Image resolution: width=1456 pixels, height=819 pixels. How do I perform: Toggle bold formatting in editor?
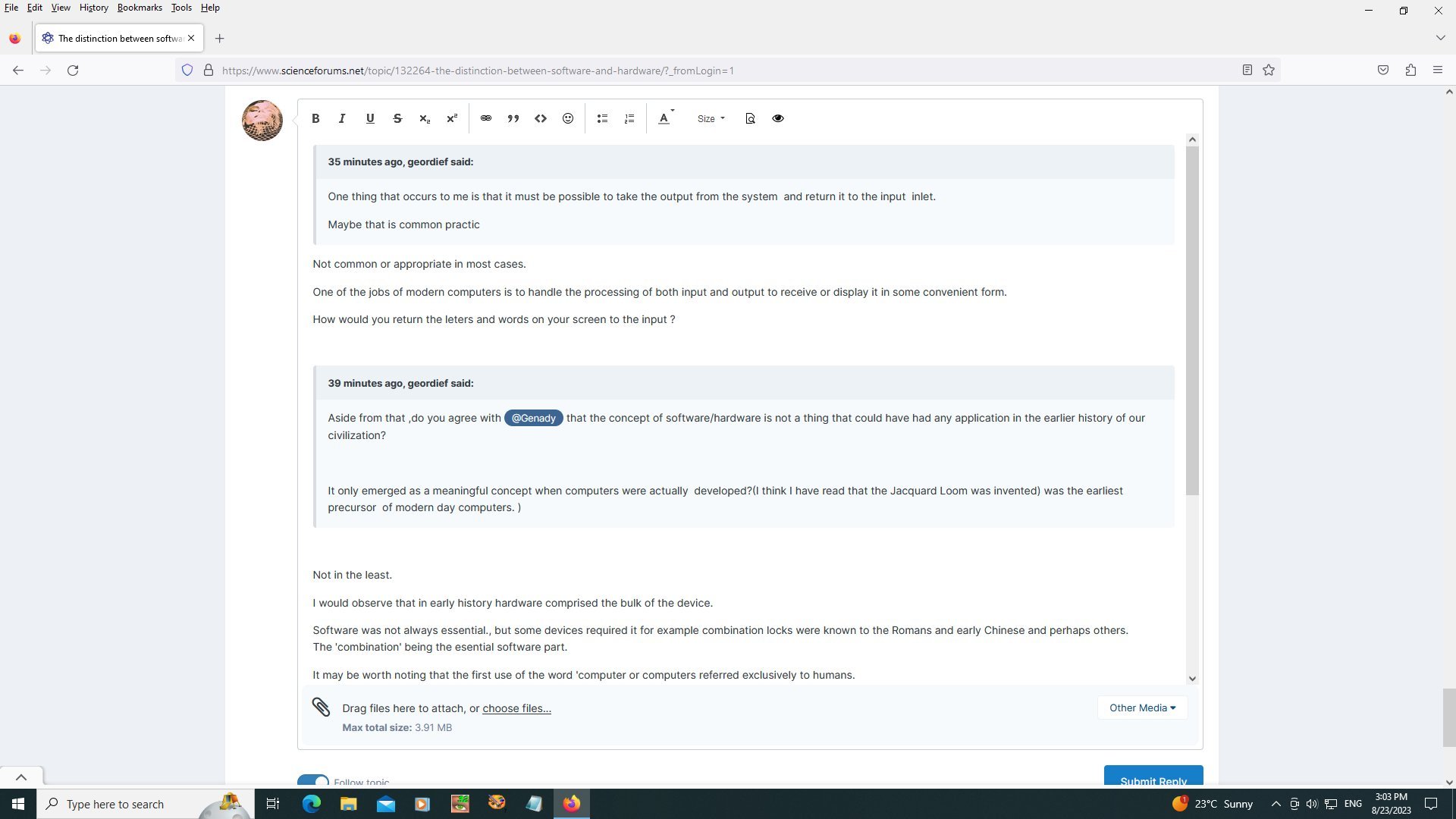[315, 118]
